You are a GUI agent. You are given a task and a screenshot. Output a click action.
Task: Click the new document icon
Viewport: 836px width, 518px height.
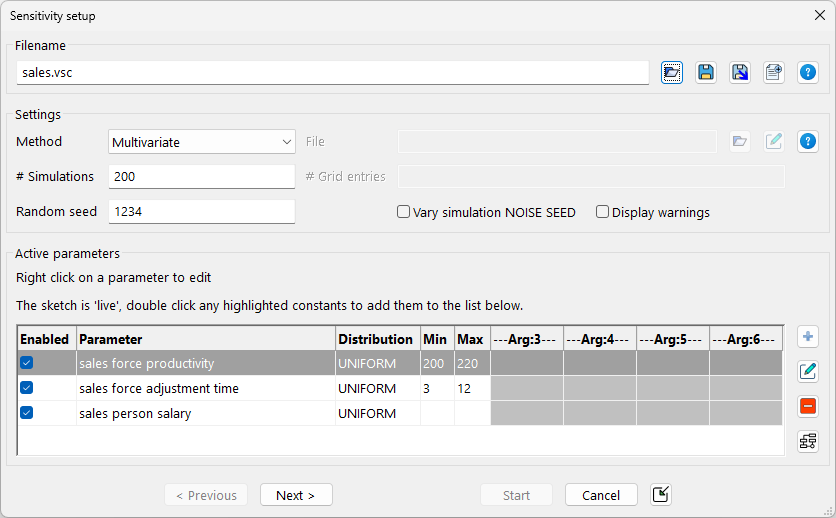click(773, 72)
